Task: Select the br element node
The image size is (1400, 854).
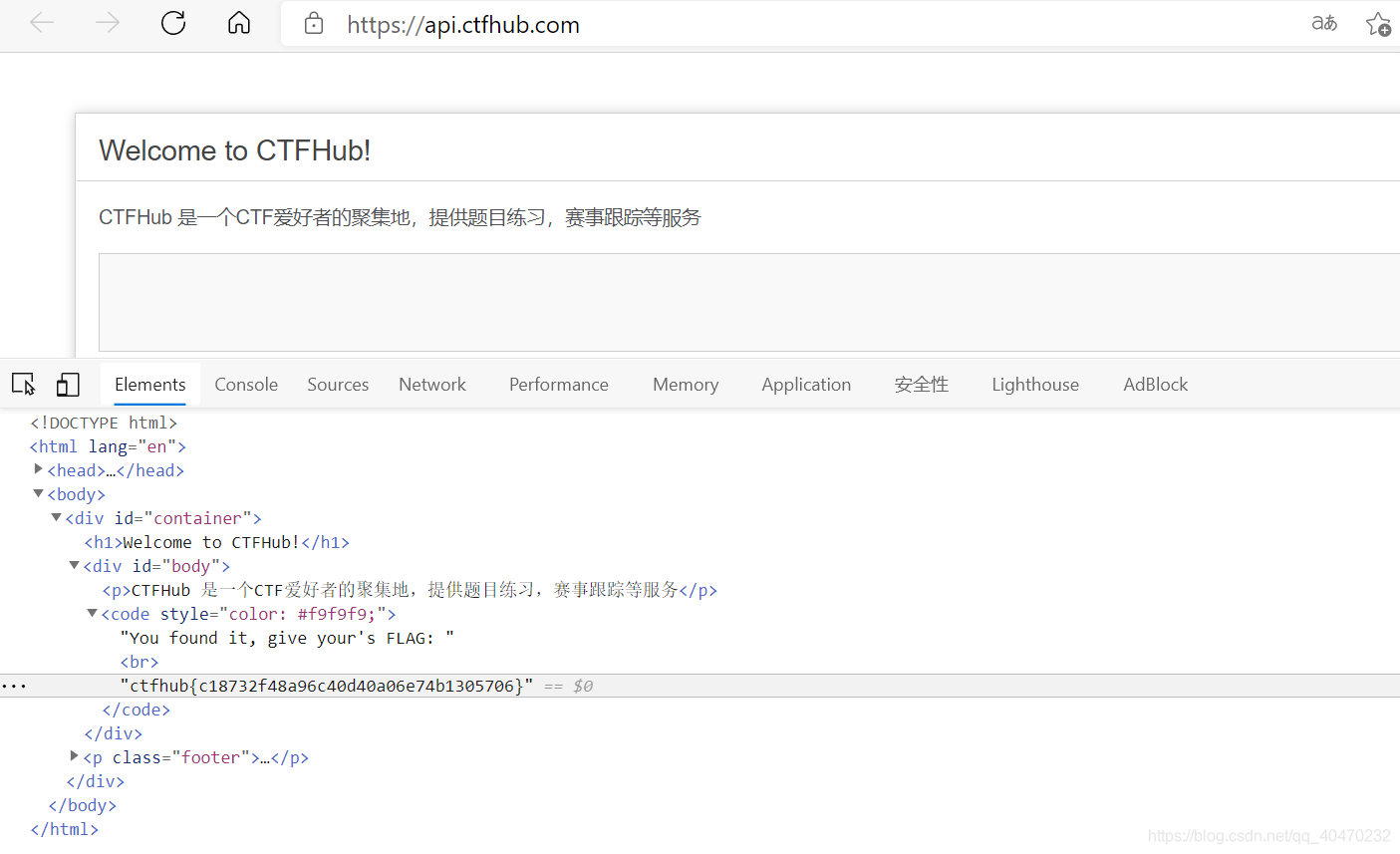Action: click(x=140, y=662)
